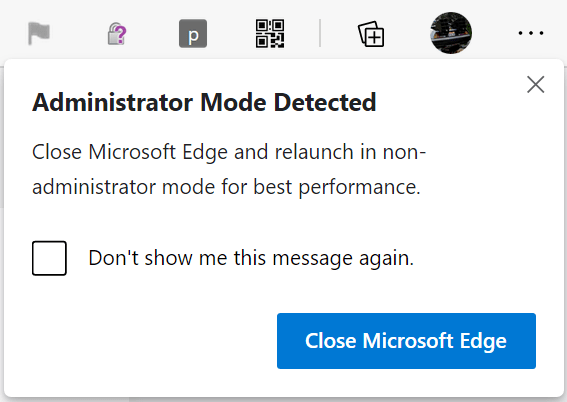
Task: Click the stacked squares with plus icon
Action: tap(371, 34)
